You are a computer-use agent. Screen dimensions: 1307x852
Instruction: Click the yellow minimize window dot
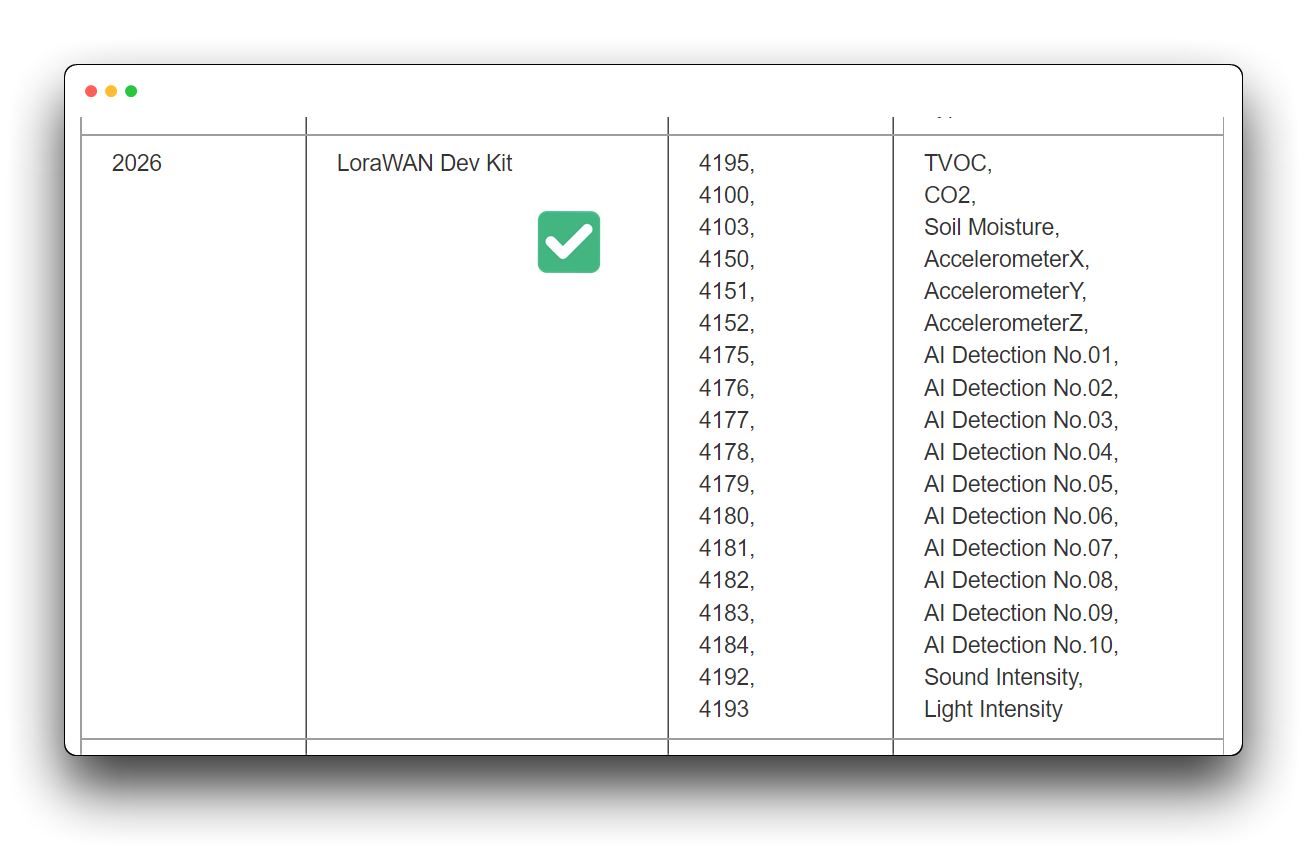pyautogui.click(x=111, y=91)
